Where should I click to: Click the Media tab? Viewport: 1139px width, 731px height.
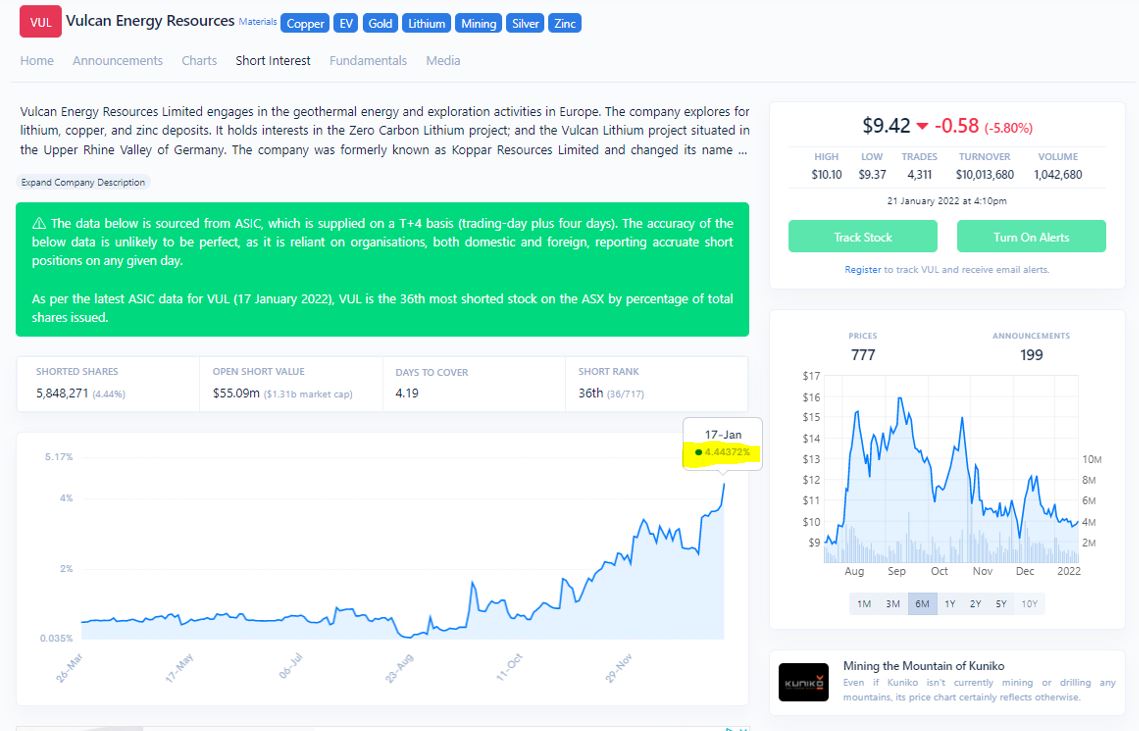(443, 61)
